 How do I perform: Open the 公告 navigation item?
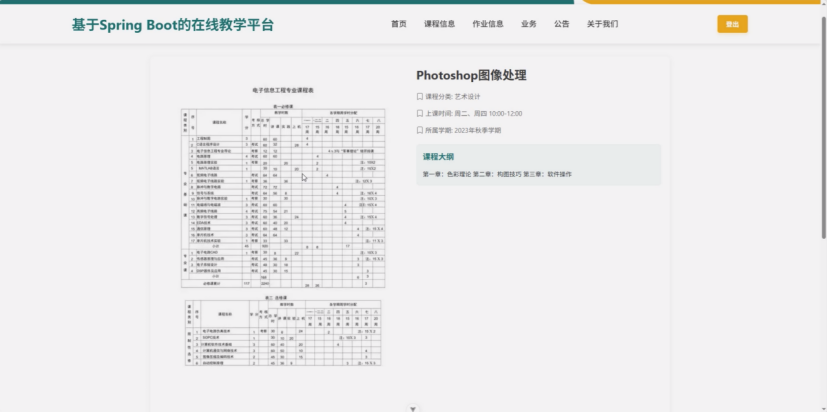pyautogui.click(x=562, y=24)
